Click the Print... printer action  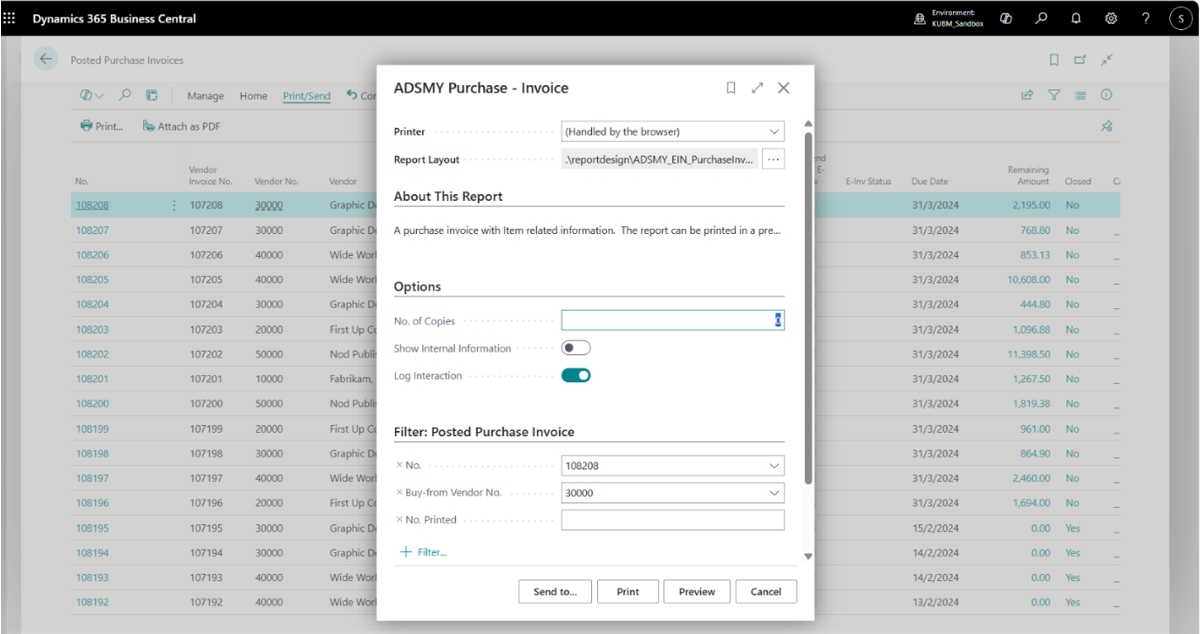(101, 126)
